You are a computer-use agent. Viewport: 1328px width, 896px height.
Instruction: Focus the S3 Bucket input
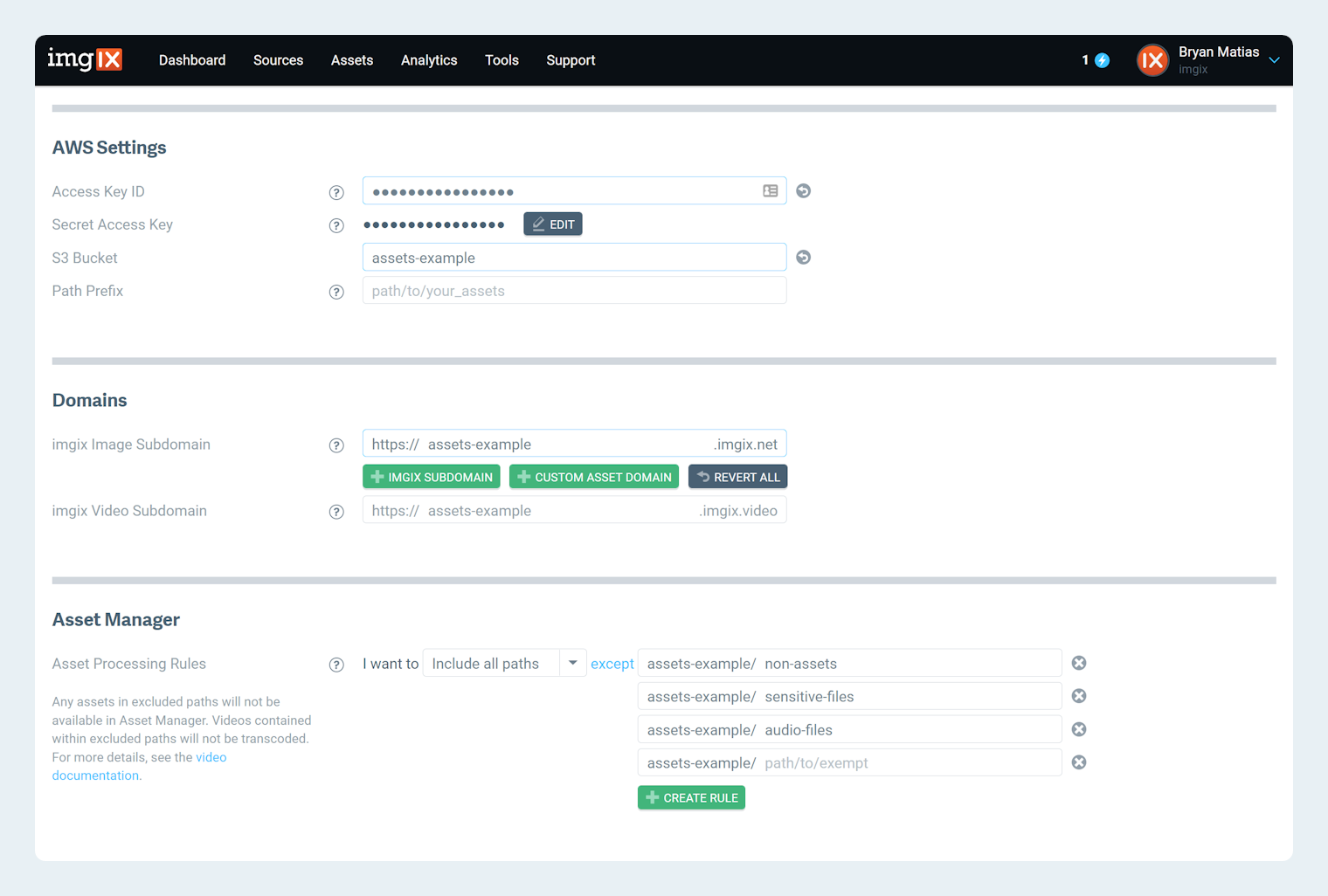pos(574,257)
